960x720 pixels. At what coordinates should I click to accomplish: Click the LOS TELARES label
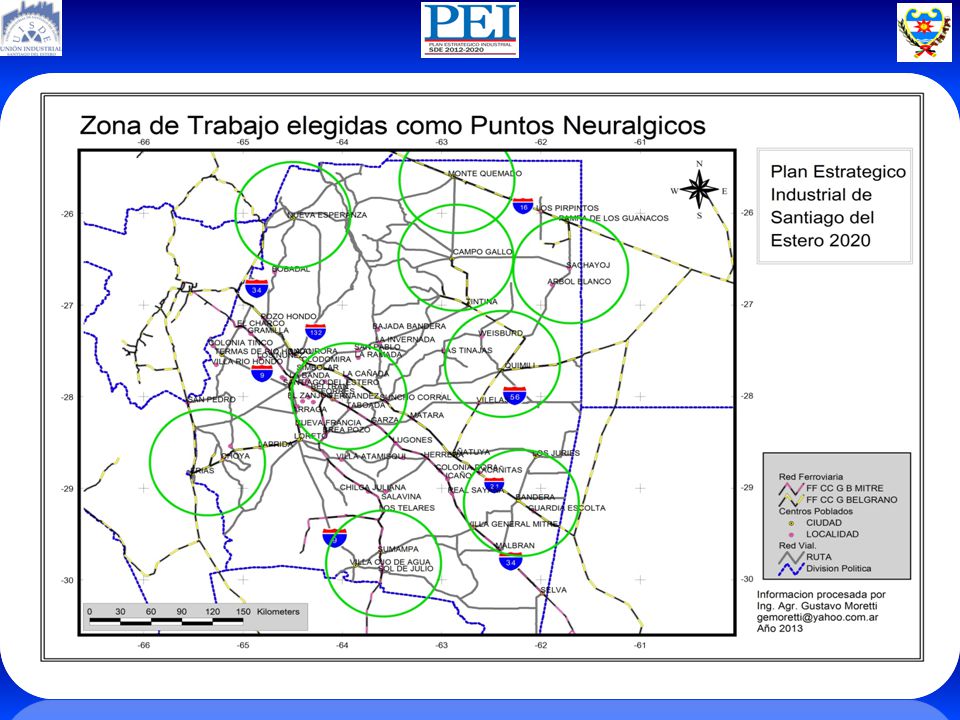pyautogui.click(x=407, y=508)
